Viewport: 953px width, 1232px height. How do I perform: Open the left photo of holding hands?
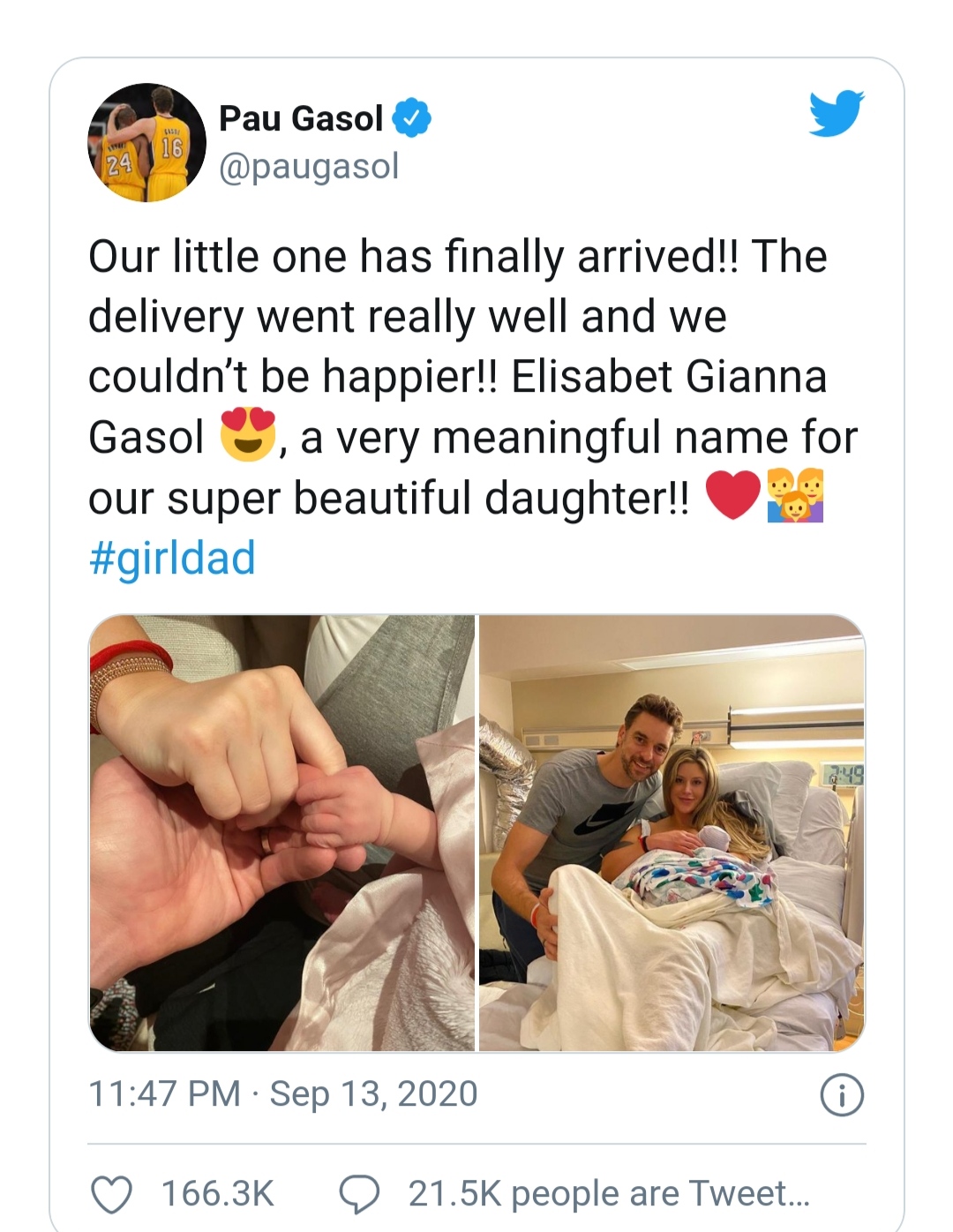click(282, 832)
